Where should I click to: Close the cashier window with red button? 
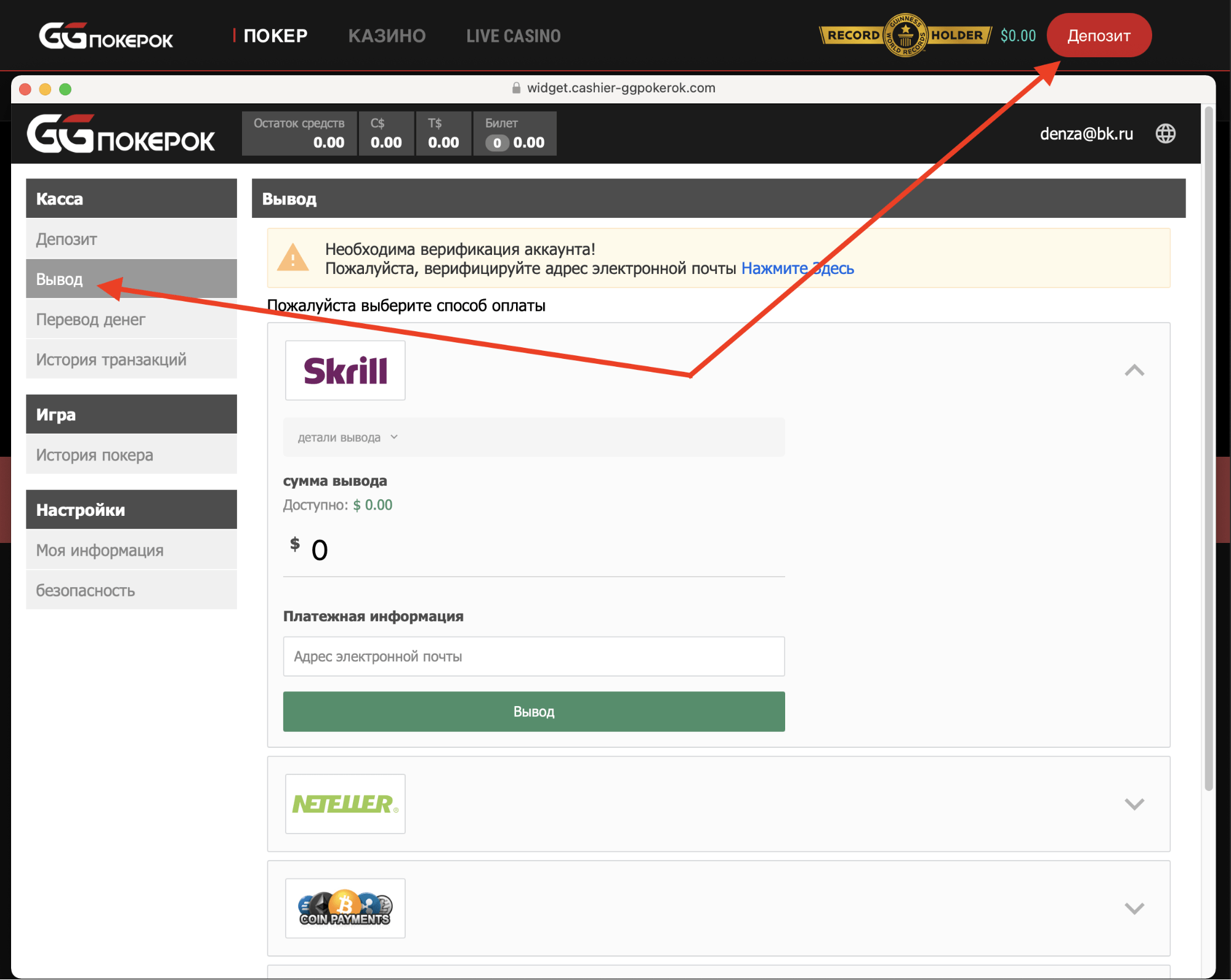coord(25,89)
